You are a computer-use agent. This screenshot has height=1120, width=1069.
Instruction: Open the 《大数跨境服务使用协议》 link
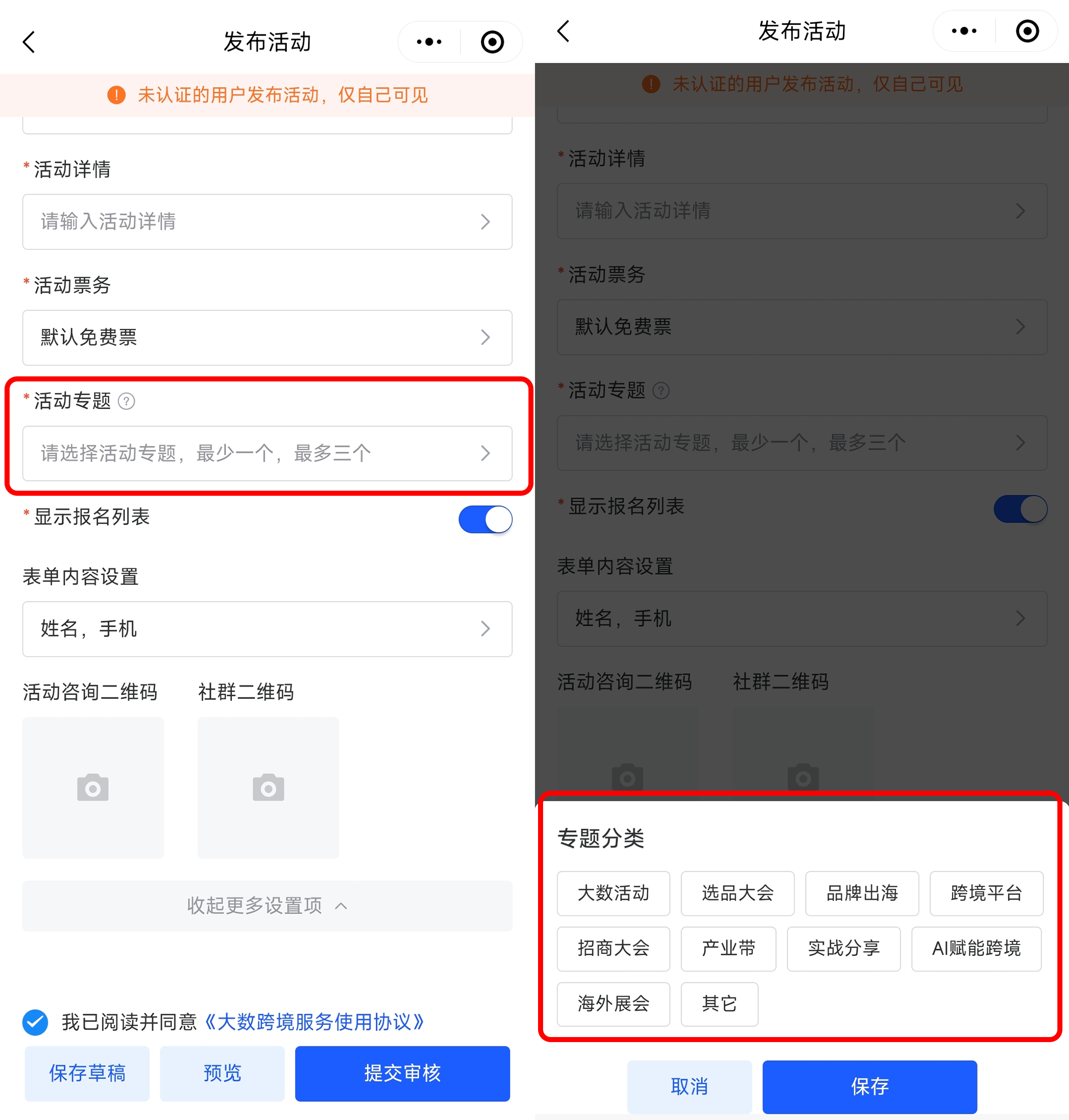(x=314, y=1022)
